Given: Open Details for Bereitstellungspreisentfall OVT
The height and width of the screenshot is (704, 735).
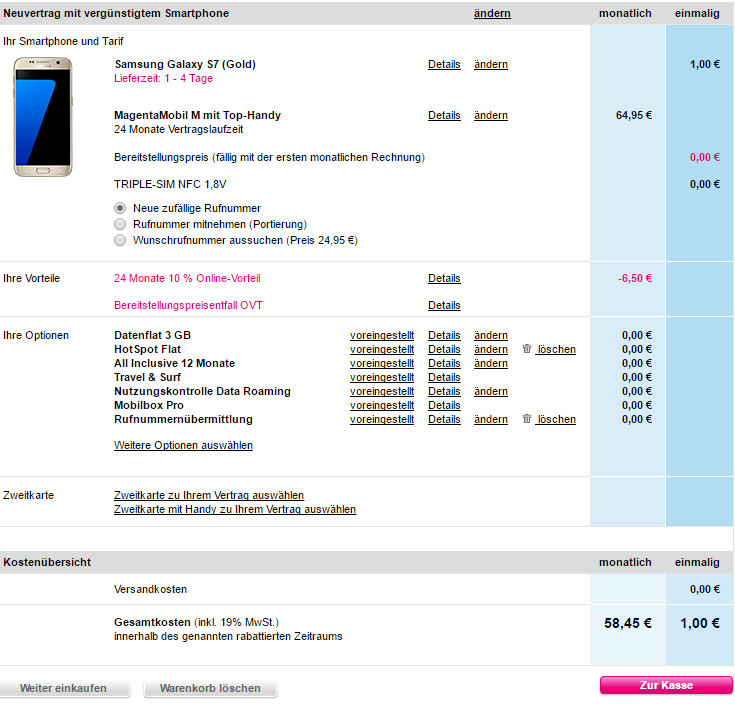Looking at the screenshot, I should pos(444,305).
